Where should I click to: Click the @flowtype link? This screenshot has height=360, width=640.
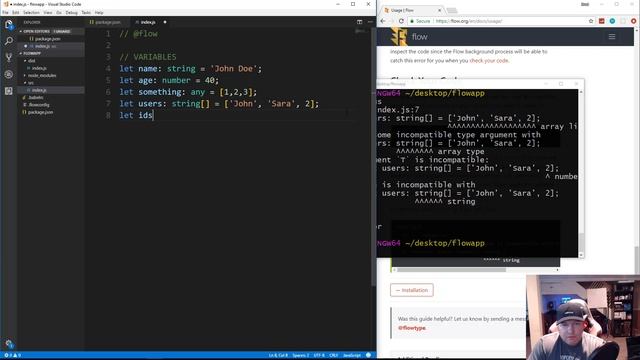point(412,328)
